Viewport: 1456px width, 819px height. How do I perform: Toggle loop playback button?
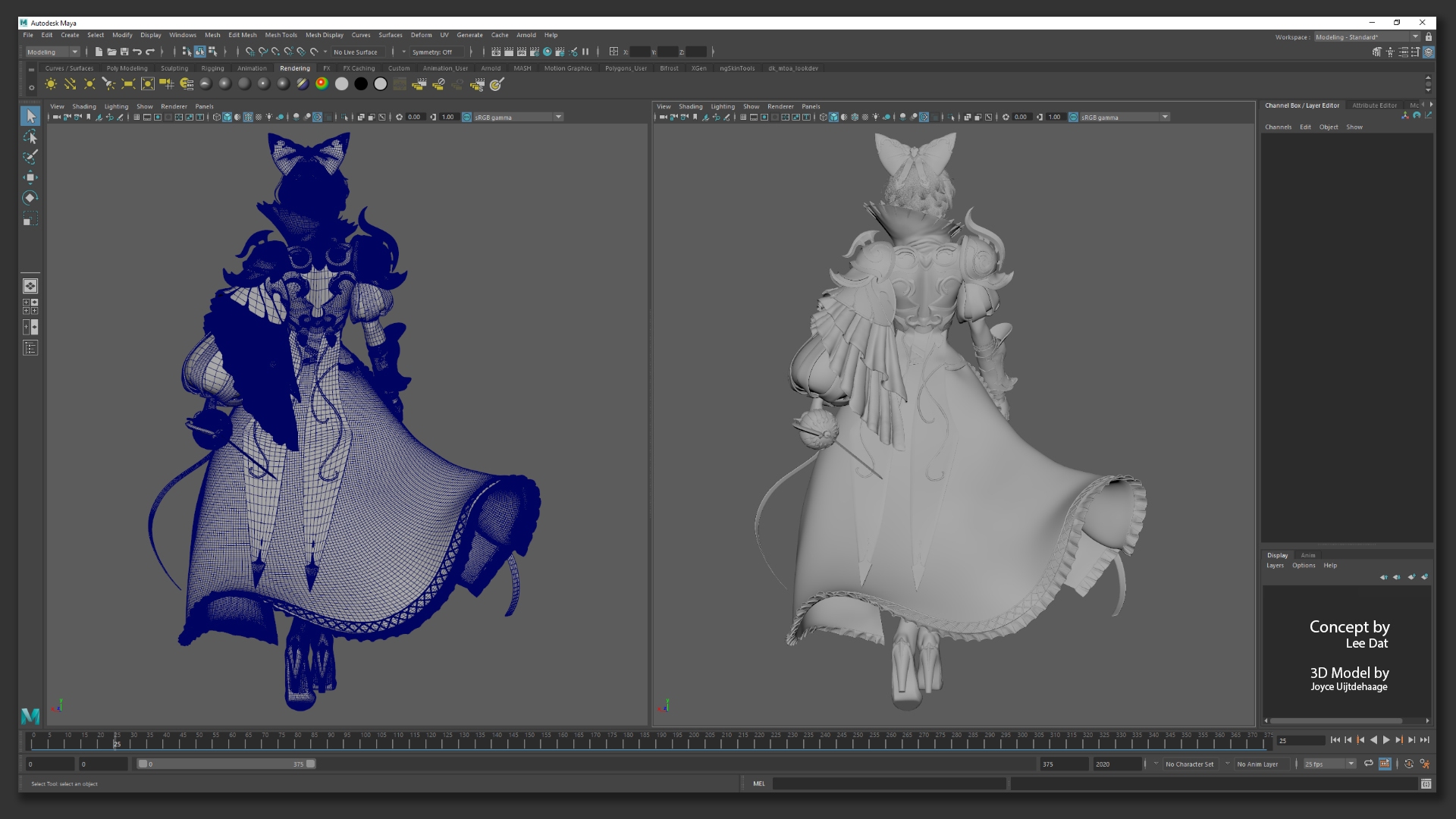coord(1369,764)
